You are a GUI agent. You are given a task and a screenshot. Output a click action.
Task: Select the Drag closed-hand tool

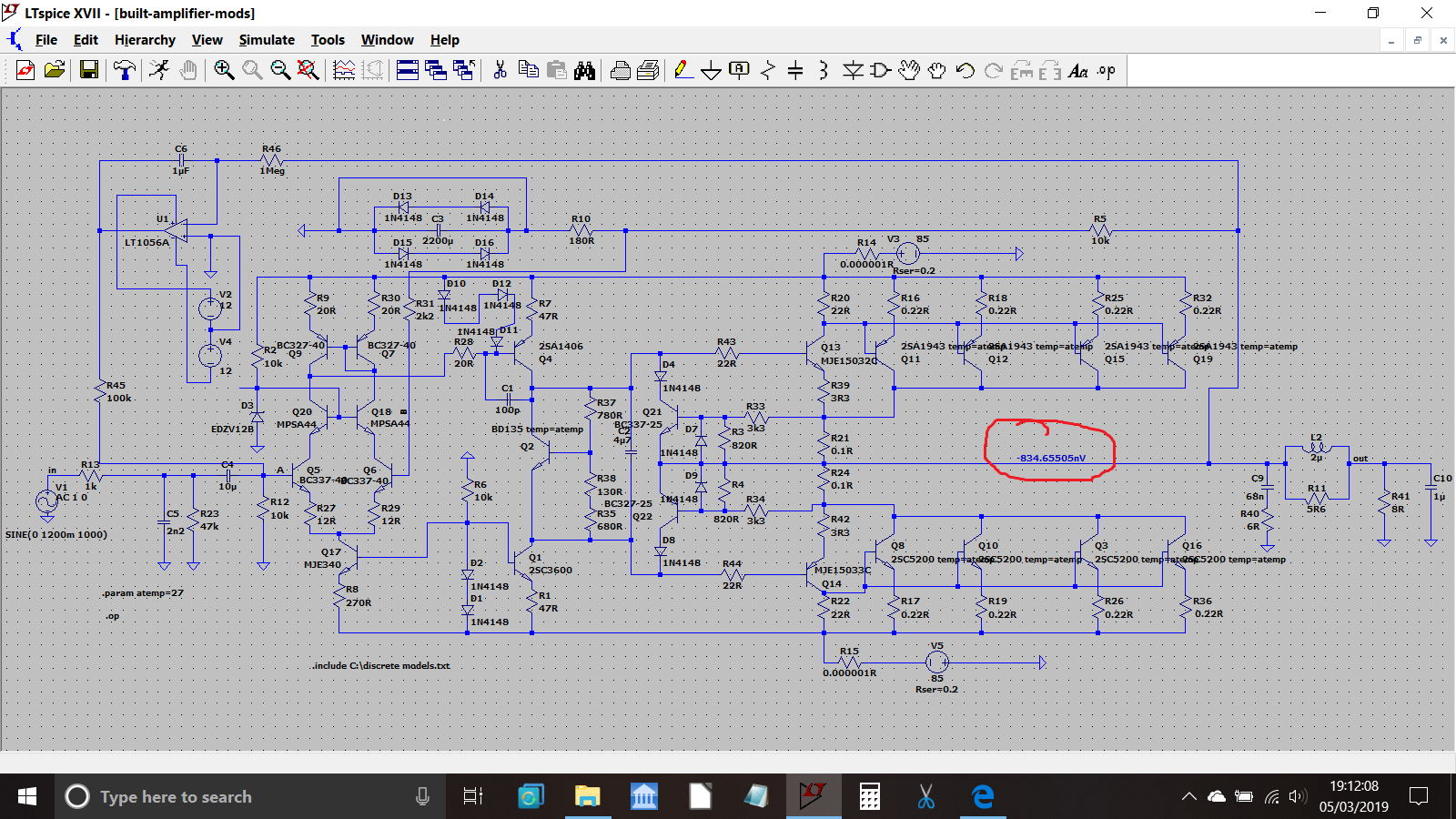tap(937, 70)
